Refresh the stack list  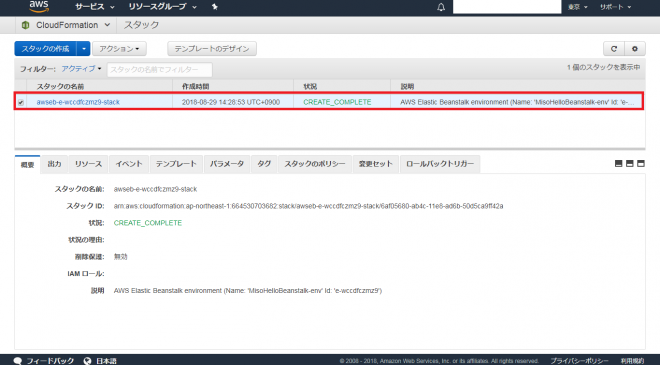point(614,49)
